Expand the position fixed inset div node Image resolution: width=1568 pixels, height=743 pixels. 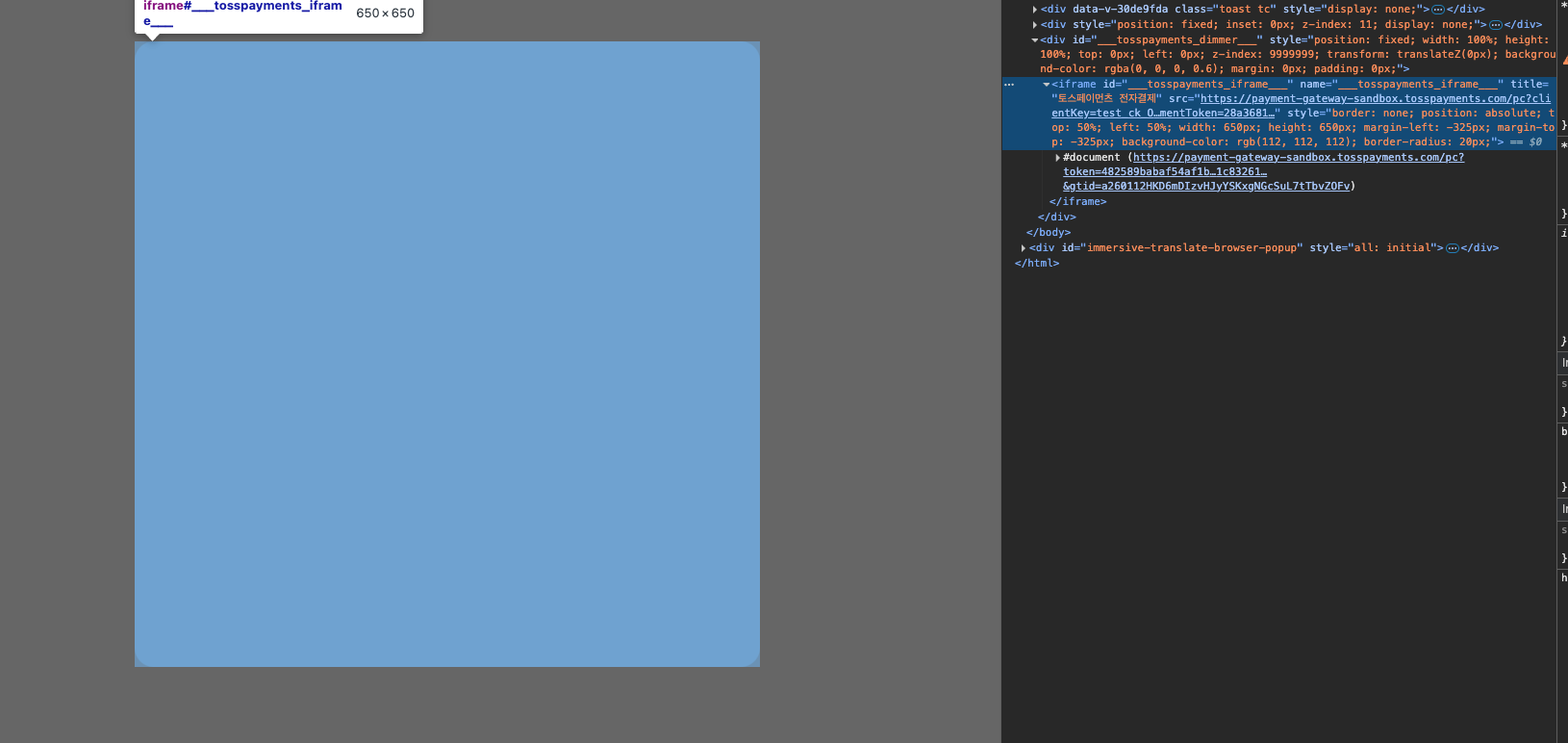click(x=1035, y=25)
